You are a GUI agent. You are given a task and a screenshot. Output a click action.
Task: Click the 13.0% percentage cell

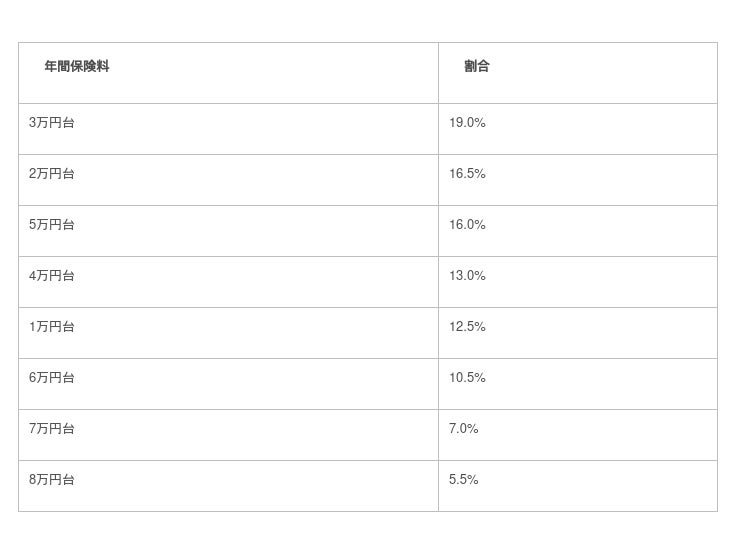pos(467,276)
